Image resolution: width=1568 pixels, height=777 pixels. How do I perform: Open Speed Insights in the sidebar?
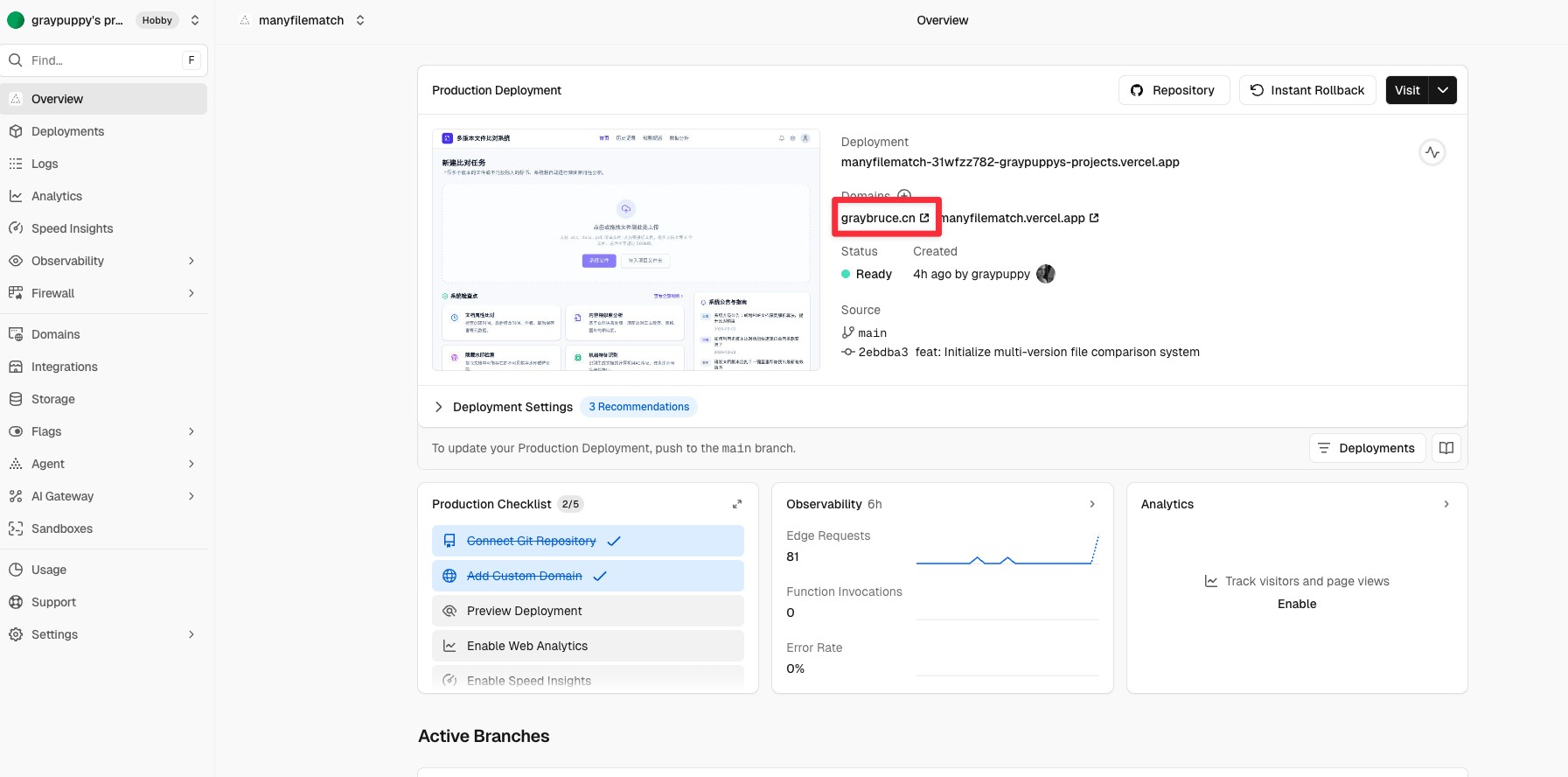click(72, 228)
